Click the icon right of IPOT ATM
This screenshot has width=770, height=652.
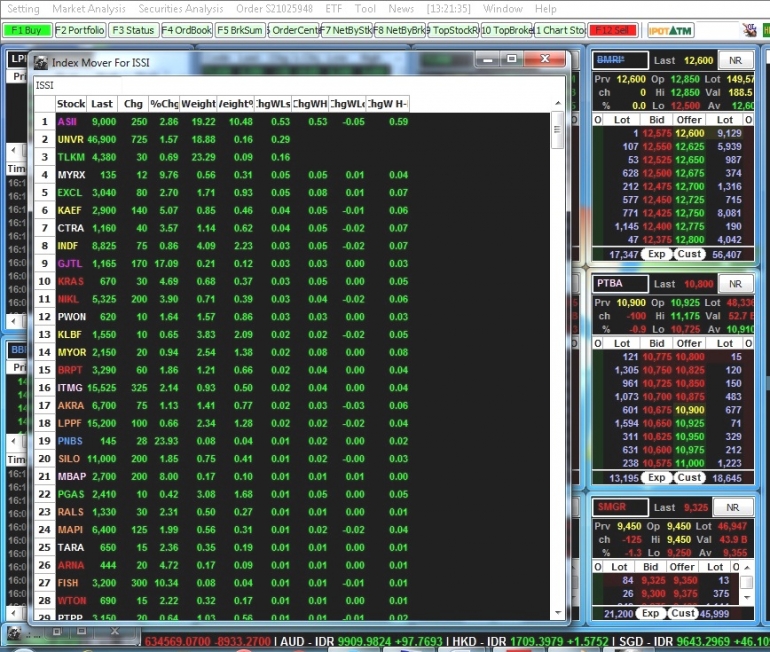click(749, 30)
